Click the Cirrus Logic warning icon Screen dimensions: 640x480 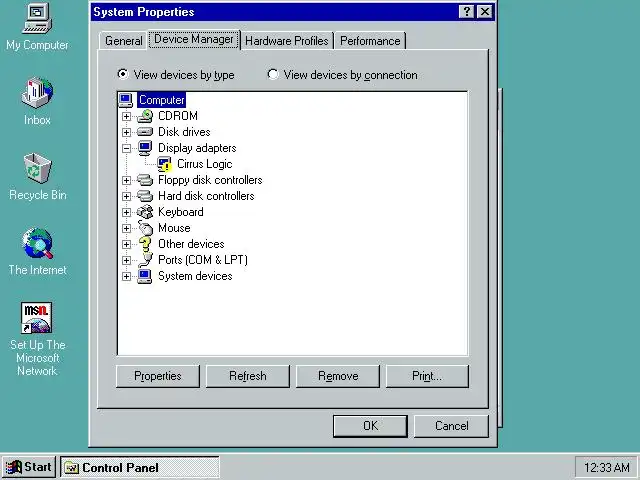tap(164, 164)
